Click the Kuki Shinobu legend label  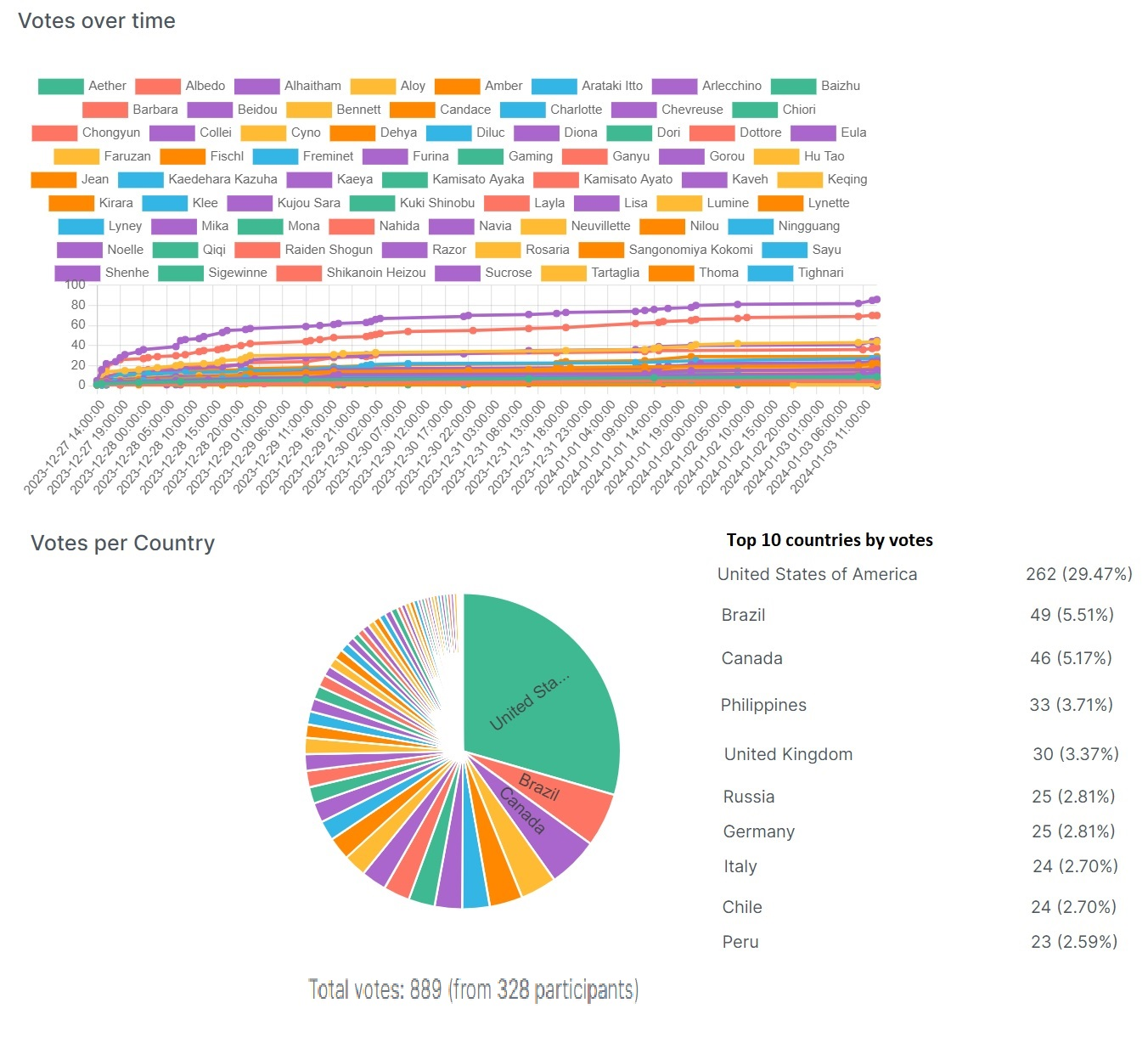pos(437,203)
